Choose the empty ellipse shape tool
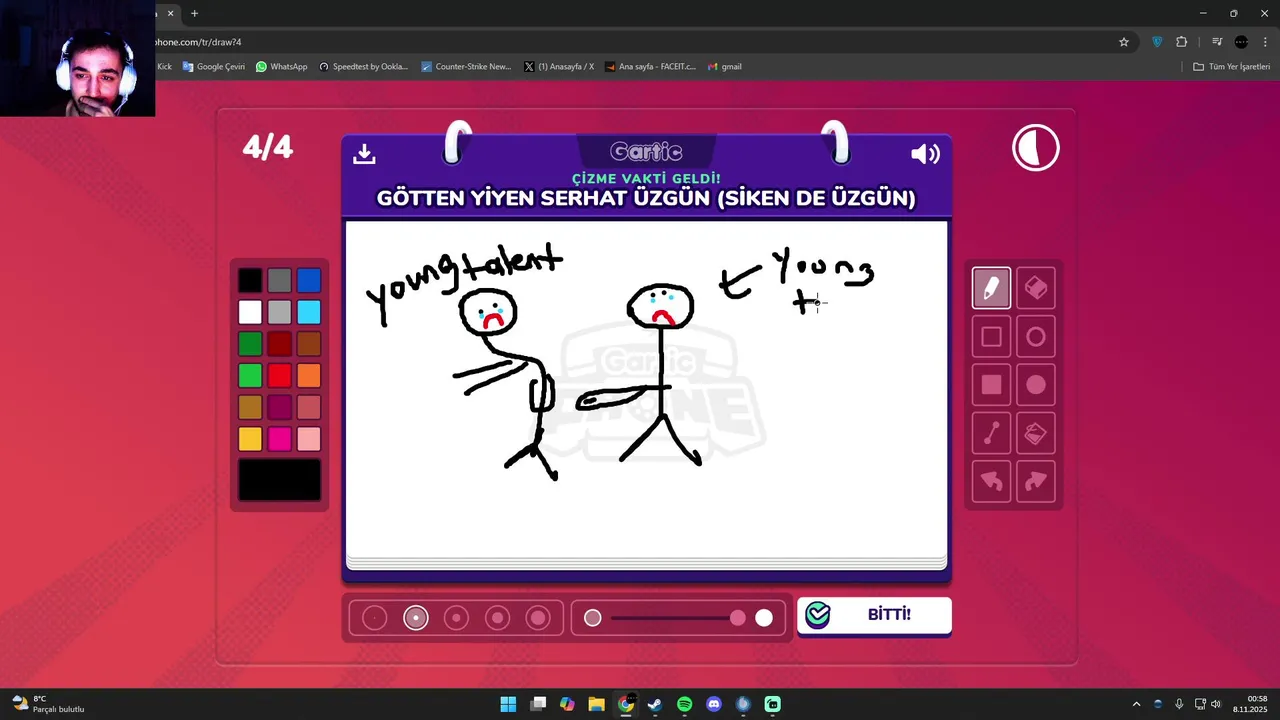 click(1036, 337)
